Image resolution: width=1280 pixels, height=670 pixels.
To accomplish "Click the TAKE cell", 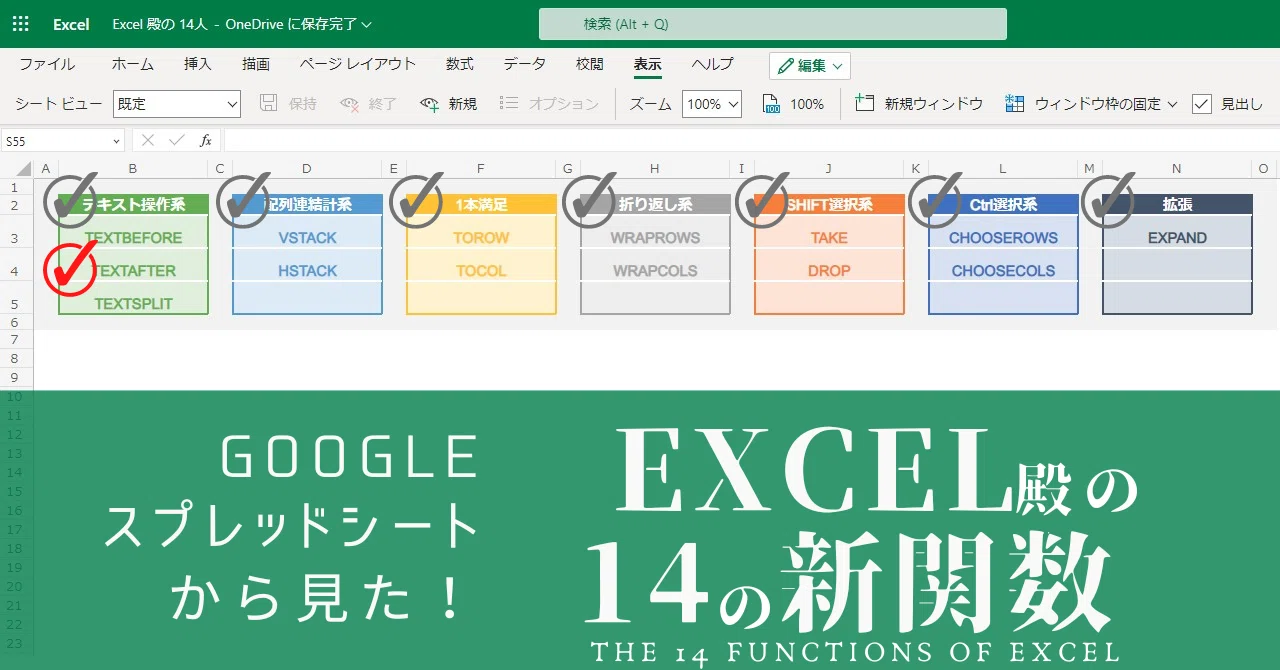I will pos(829,238).
